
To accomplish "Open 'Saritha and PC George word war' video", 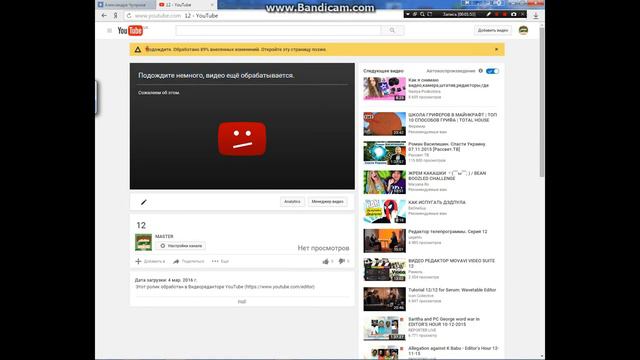I will point(444,322).
